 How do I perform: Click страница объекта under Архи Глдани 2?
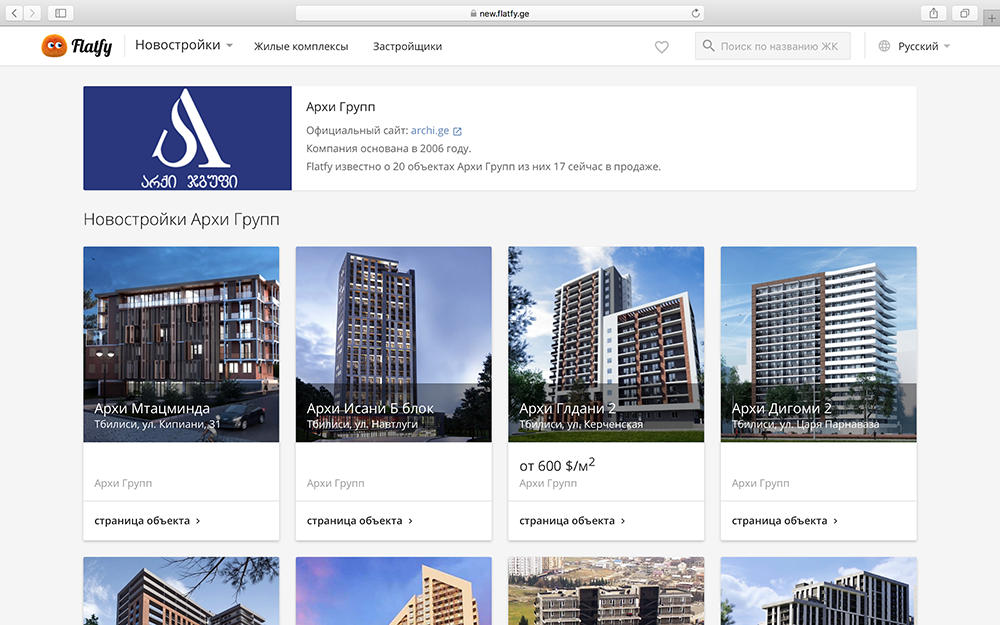click(x=572, y=520)
